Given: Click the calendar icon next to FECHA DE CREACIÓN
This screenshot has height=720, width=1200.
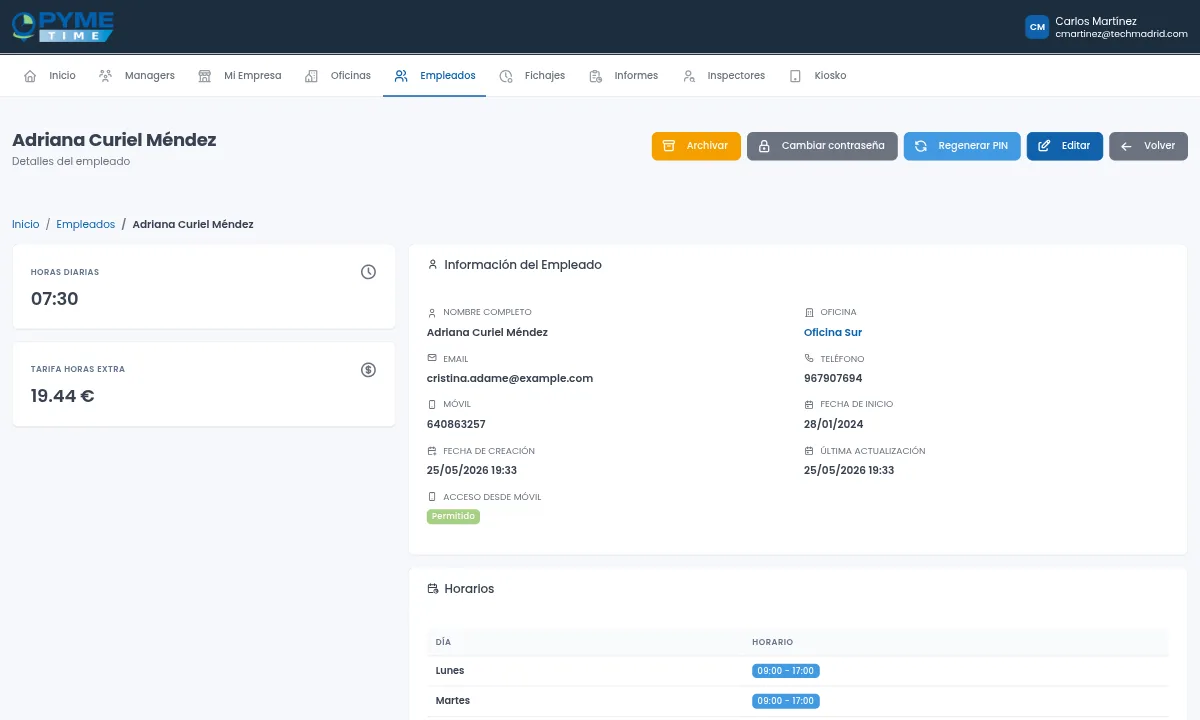Looking at the screenshot, I should point(432,451).
